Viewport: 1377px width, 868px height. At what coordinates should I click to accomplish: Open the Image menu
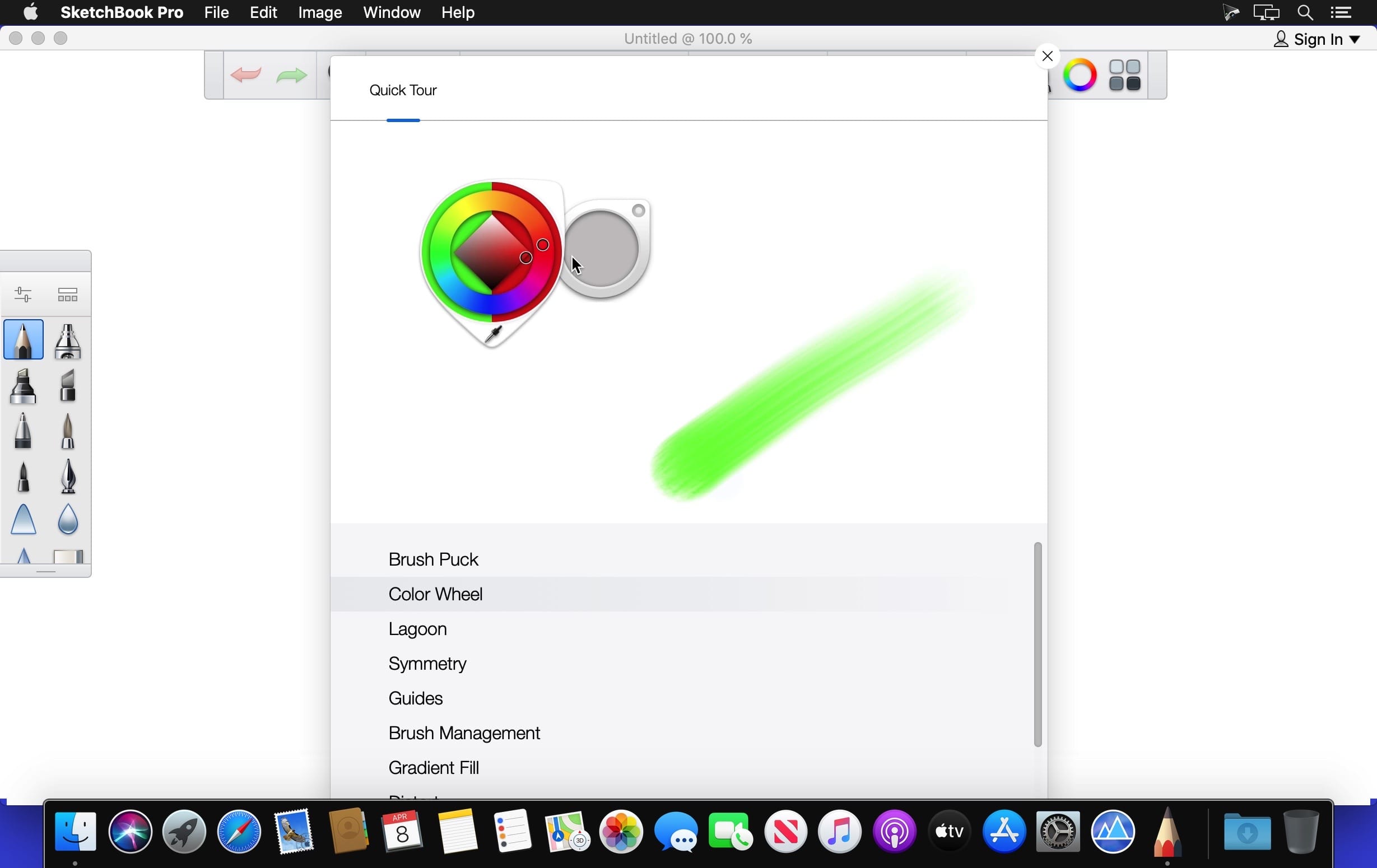(320, 12)
